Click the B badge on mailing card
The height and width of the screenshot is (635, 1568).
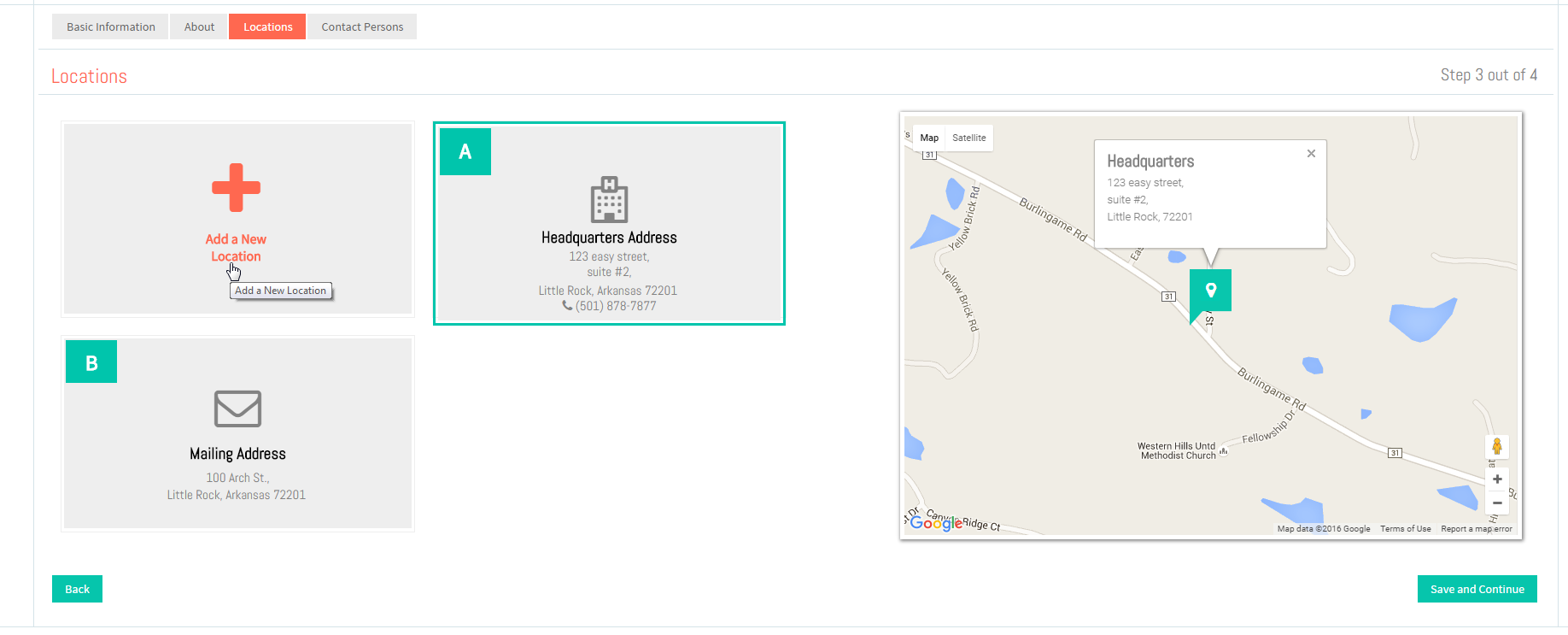tap(91, 361)
